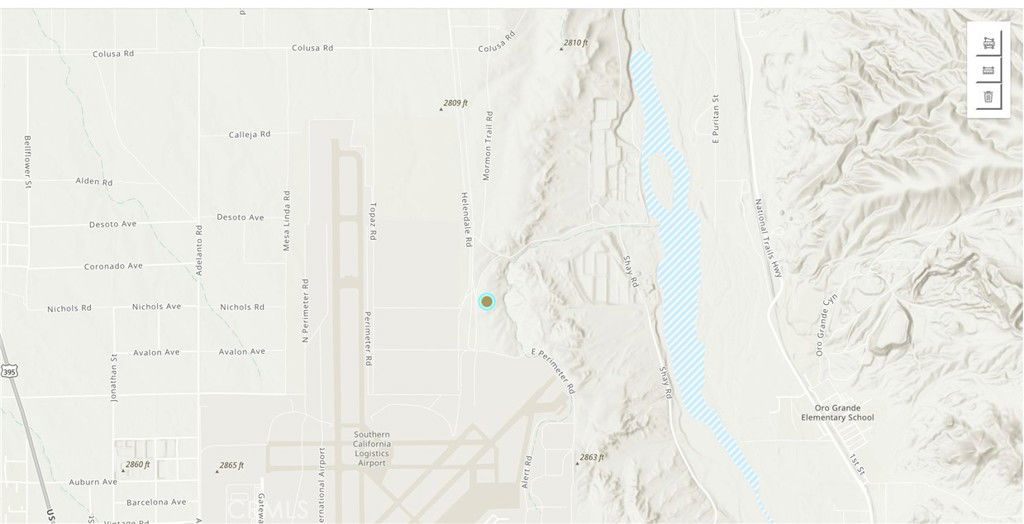Select the polygon draw tool icon
The height and width of the screenshot is (524, 1024).
988,44
